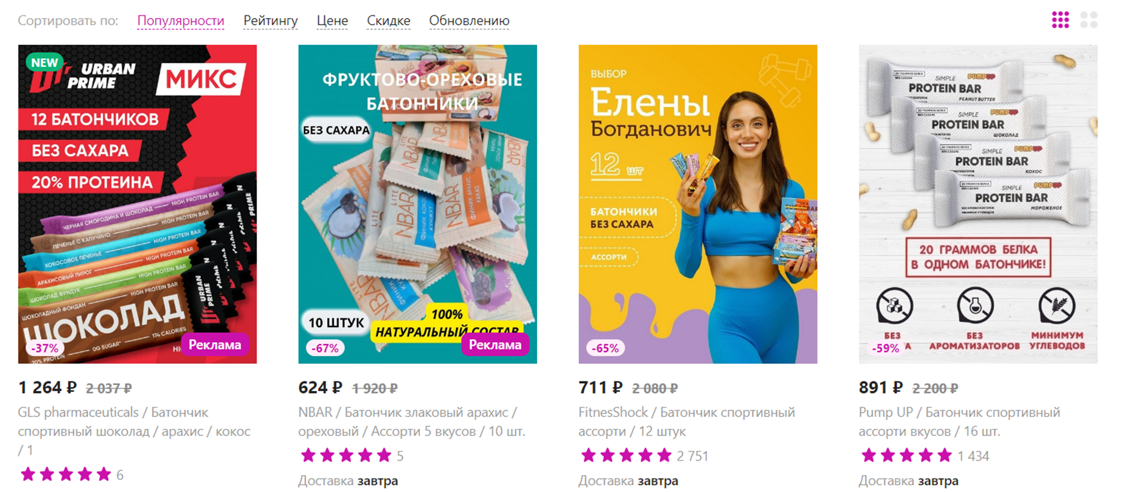Sort products by Обновлению
Viewport: 1128px width, 492px height.
(469, 21)
